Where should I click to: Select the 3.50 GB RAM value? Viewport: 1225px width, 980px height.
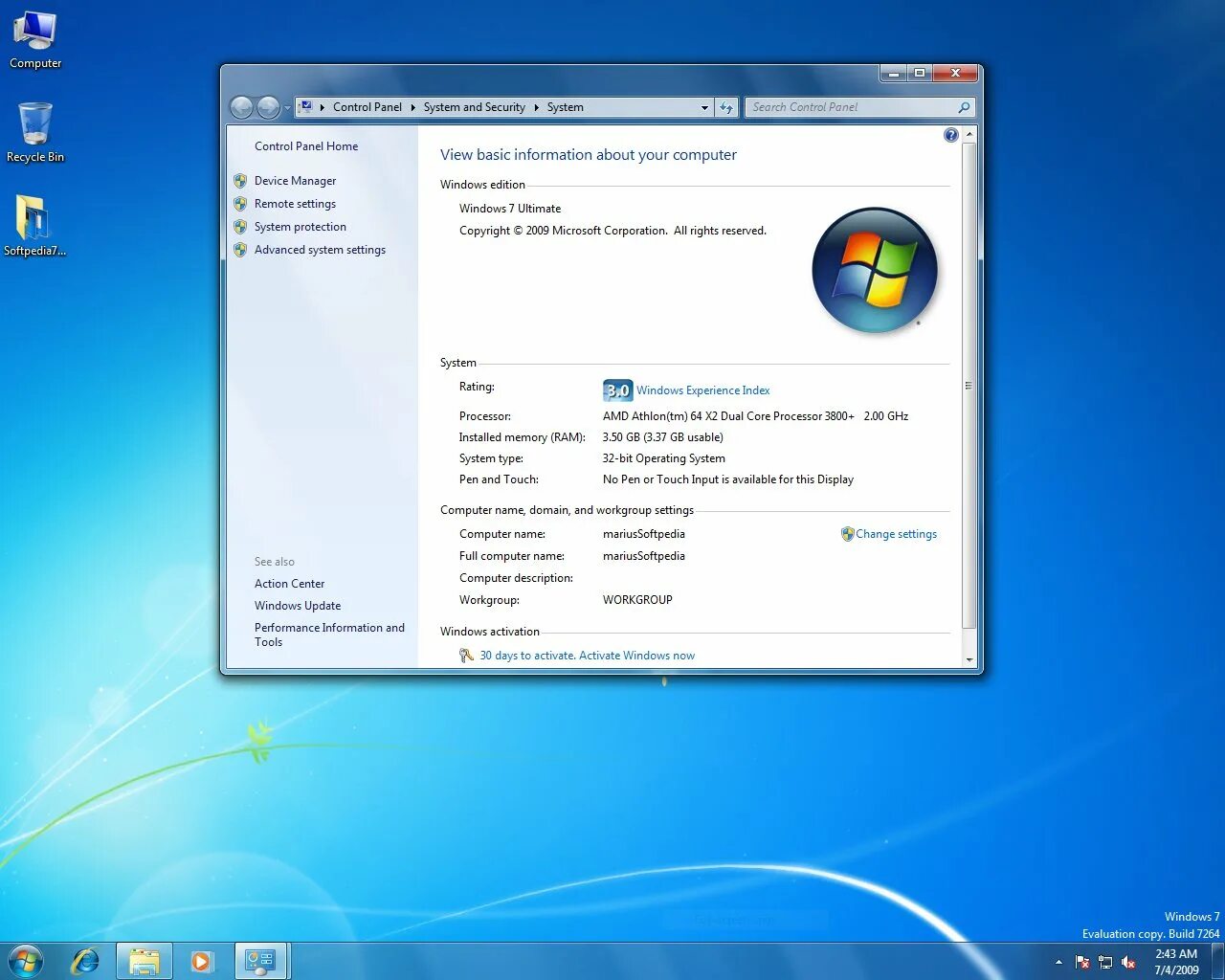[x=663, y=437]
